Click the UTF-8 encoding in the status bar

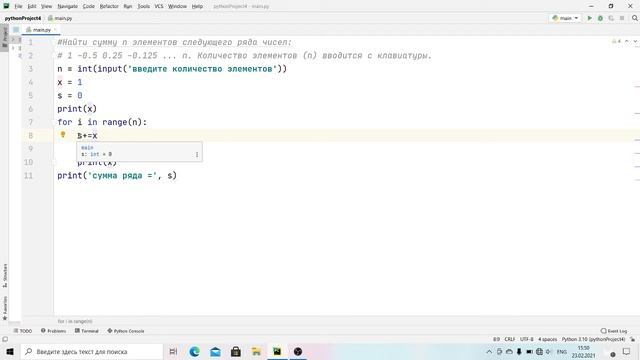coord(527,339)
